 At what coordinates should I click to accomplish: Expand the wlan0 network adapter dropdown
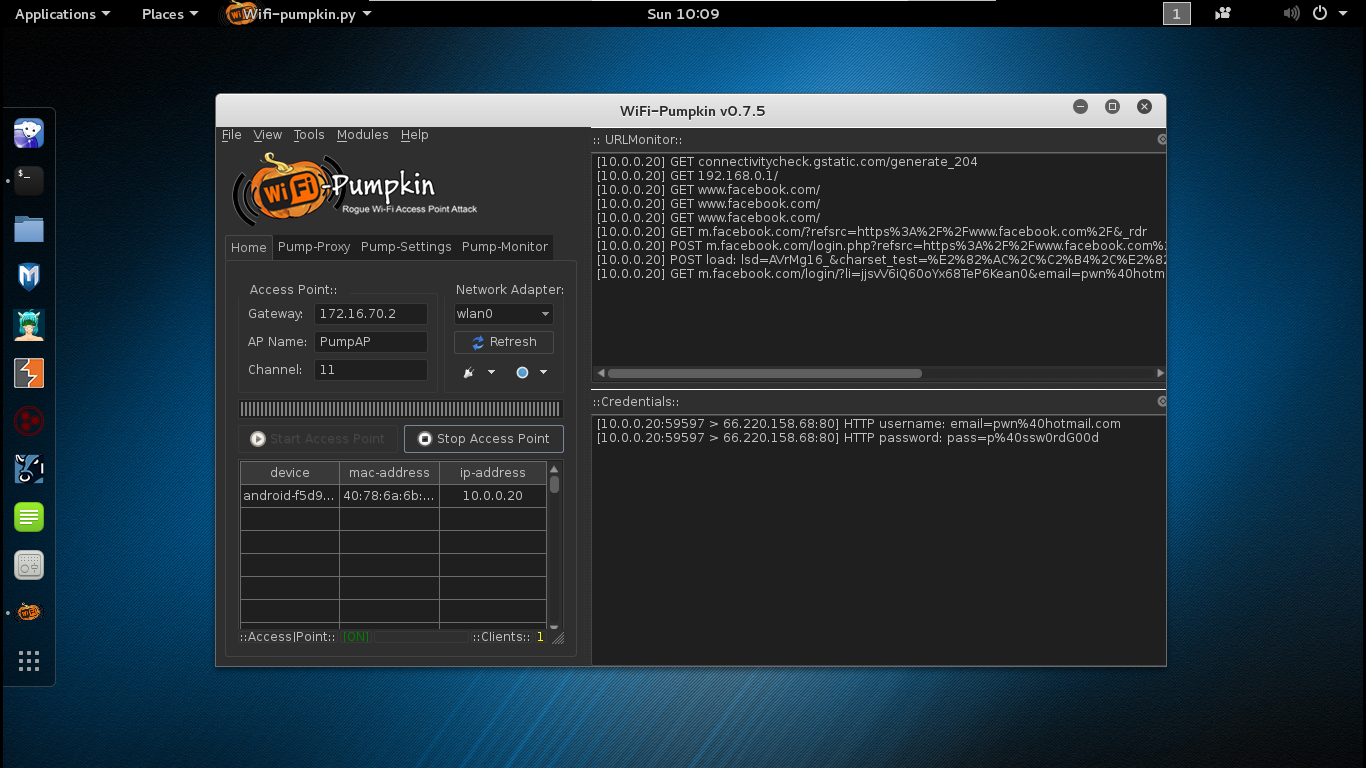pyautogui.click(x=504, y=314)
